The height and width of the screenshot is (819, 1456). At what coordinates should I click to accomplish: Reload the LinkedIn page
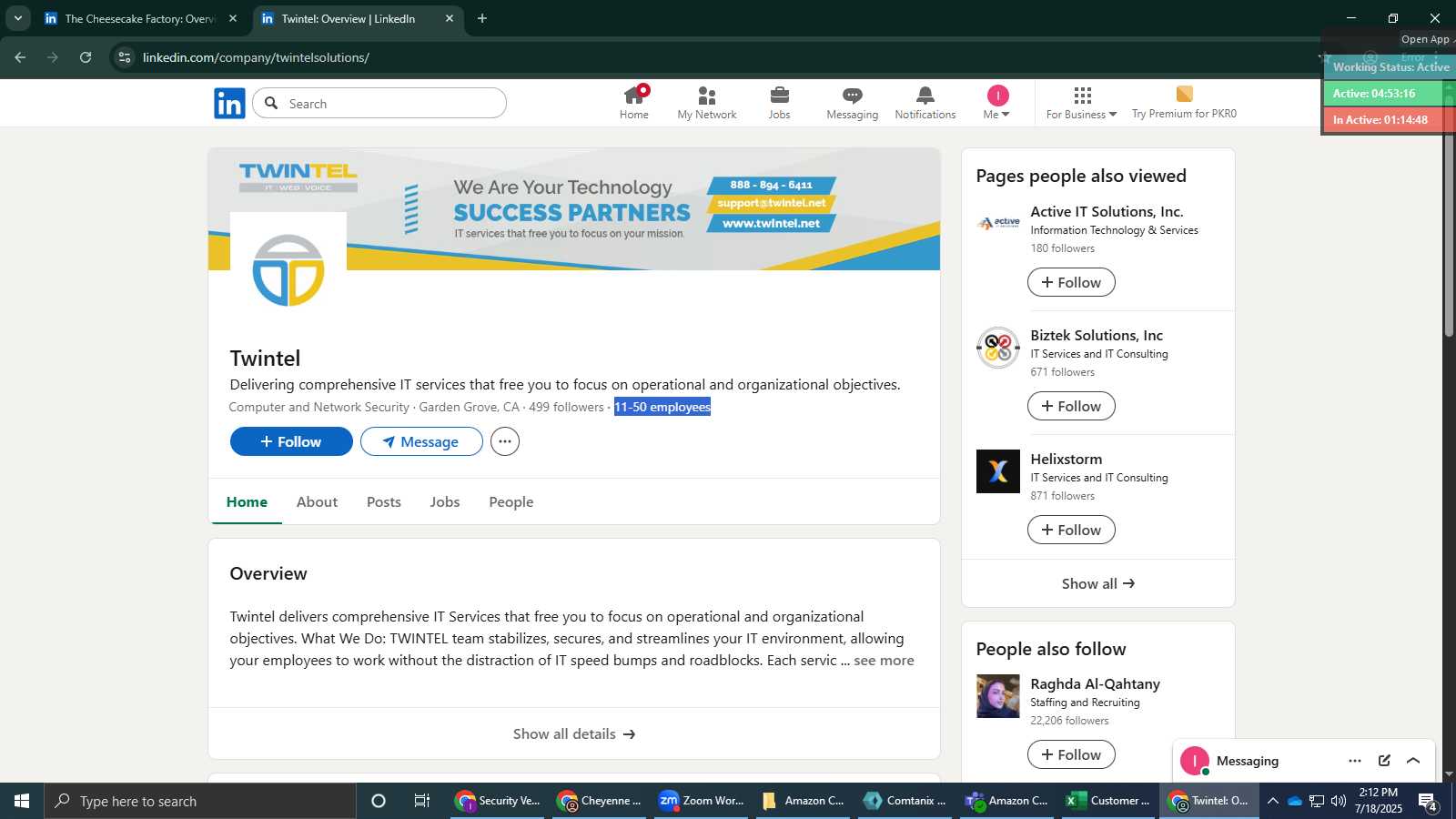(86, 57)
